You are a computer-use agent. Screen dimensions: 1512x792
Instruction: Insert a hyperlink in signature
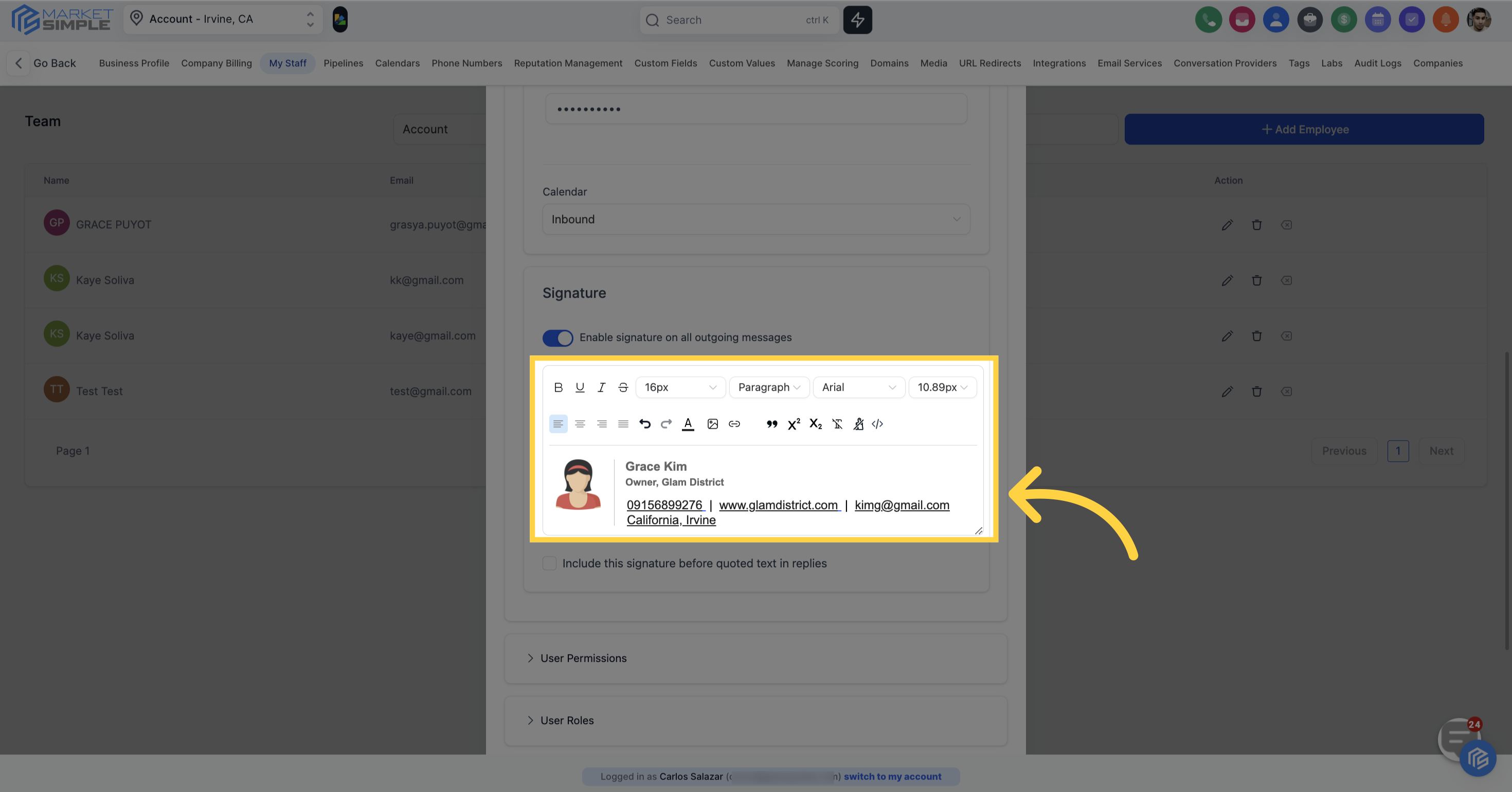(x=734, y=424)
